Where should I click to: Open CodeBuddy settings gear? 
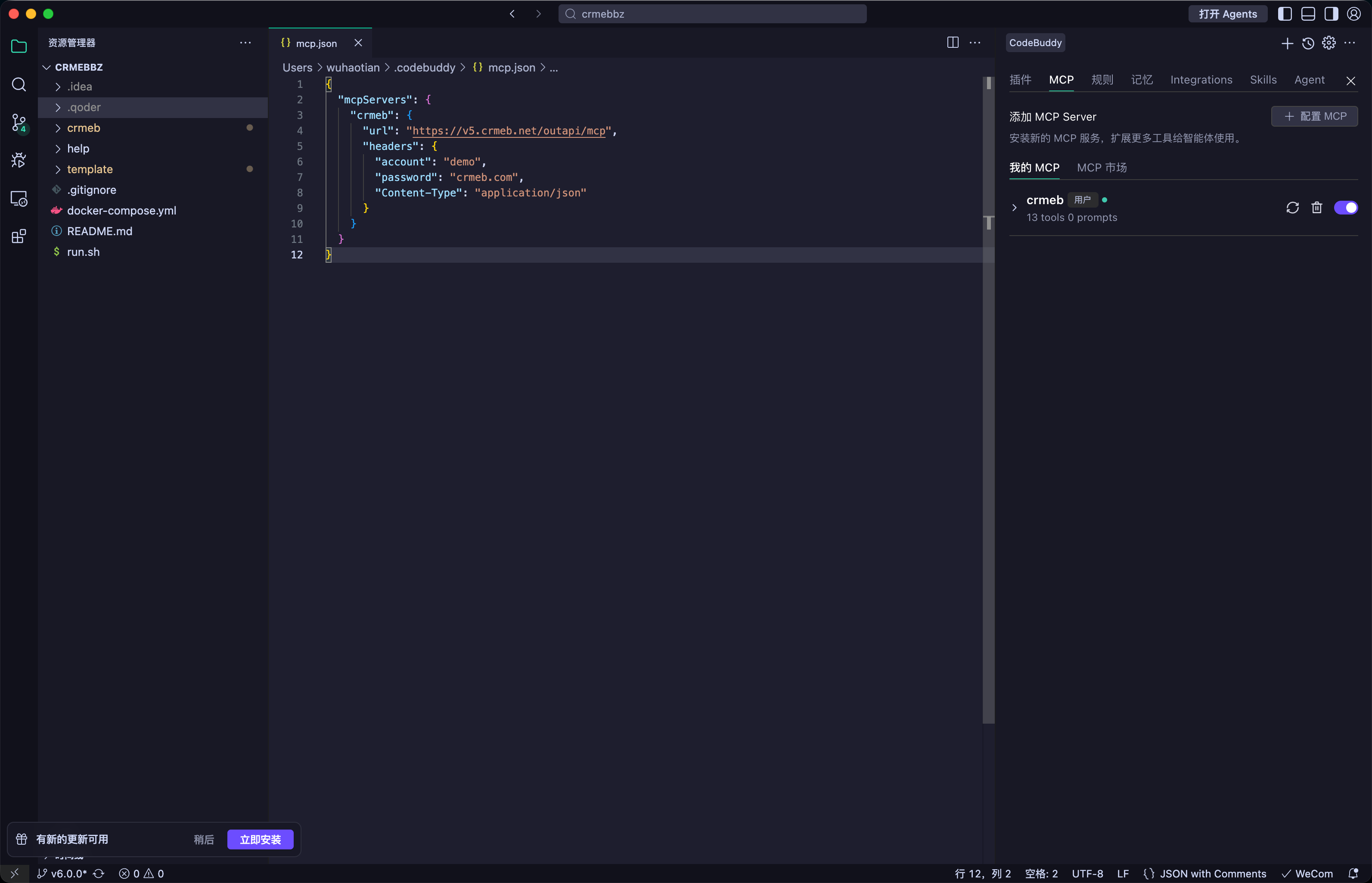coord(1329,43)
